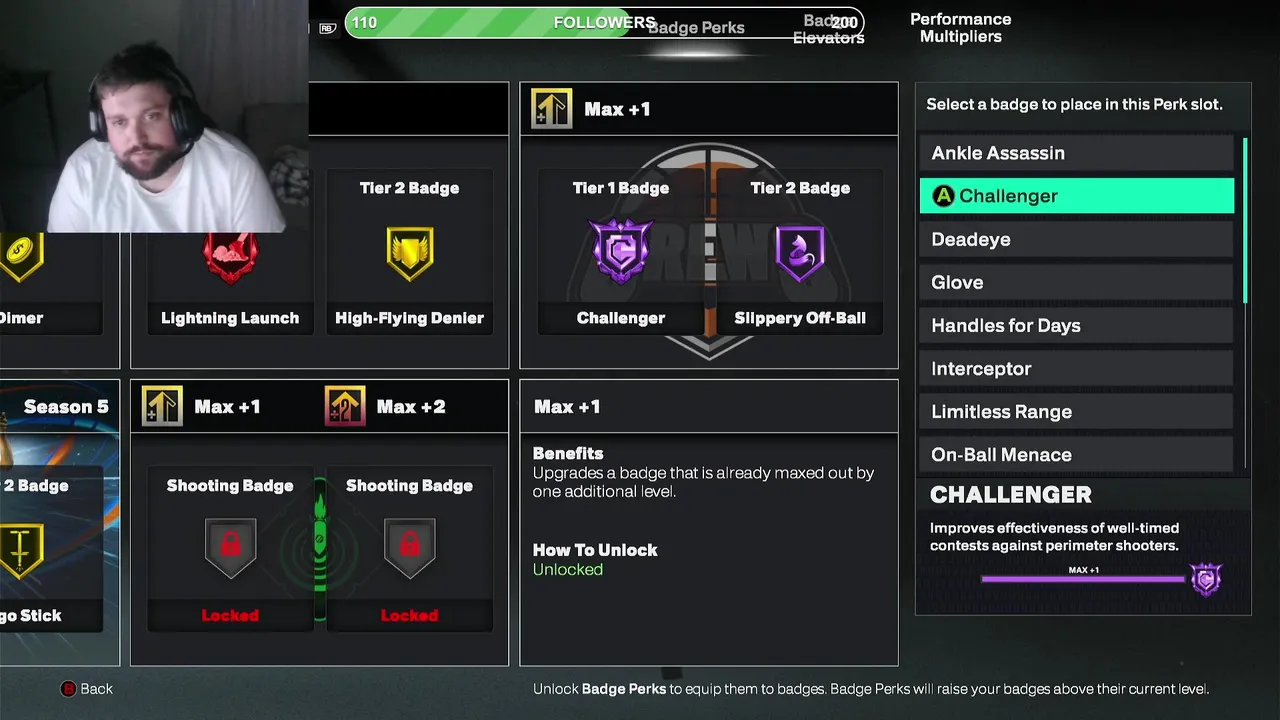Click the green Followers progress bar
Viewport: 1280px width, 720px height.
pos(604,22)
